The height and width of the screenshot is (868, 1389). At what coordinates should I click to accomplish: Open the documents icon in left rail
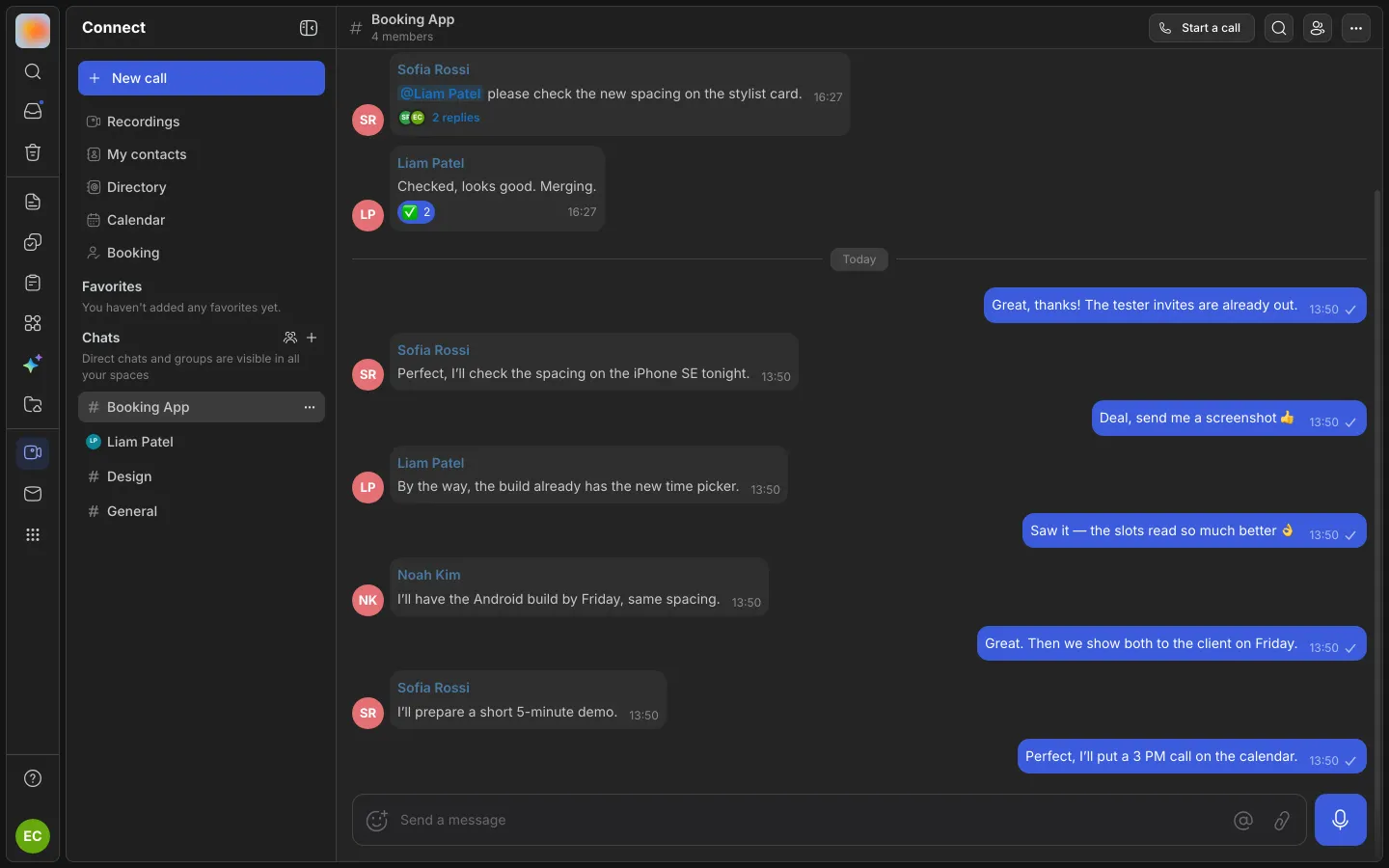(x=33, y=202)
